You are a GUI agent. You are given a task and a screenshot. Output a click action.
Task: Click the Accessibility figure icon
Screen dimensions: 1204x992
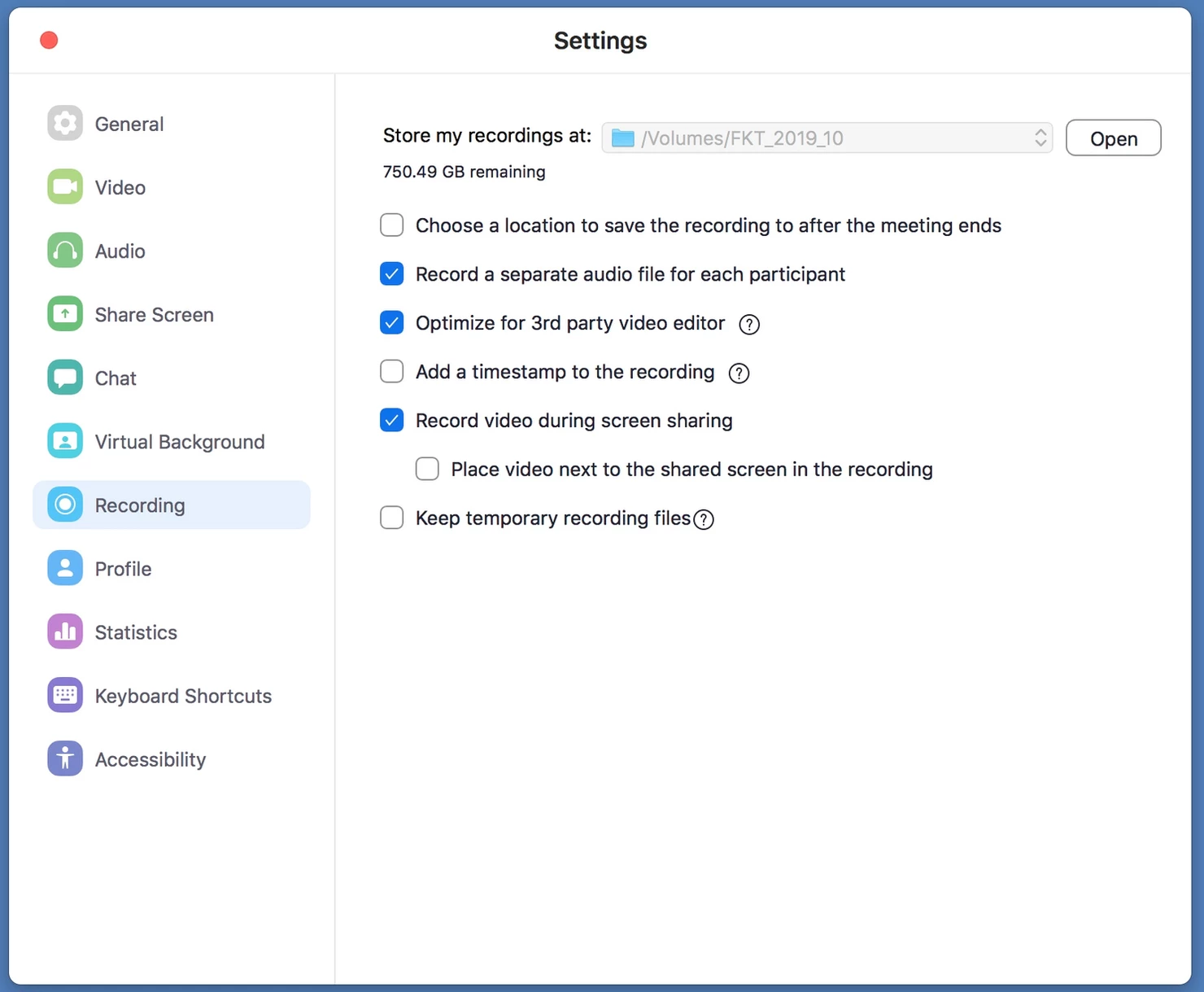point(65,758)
